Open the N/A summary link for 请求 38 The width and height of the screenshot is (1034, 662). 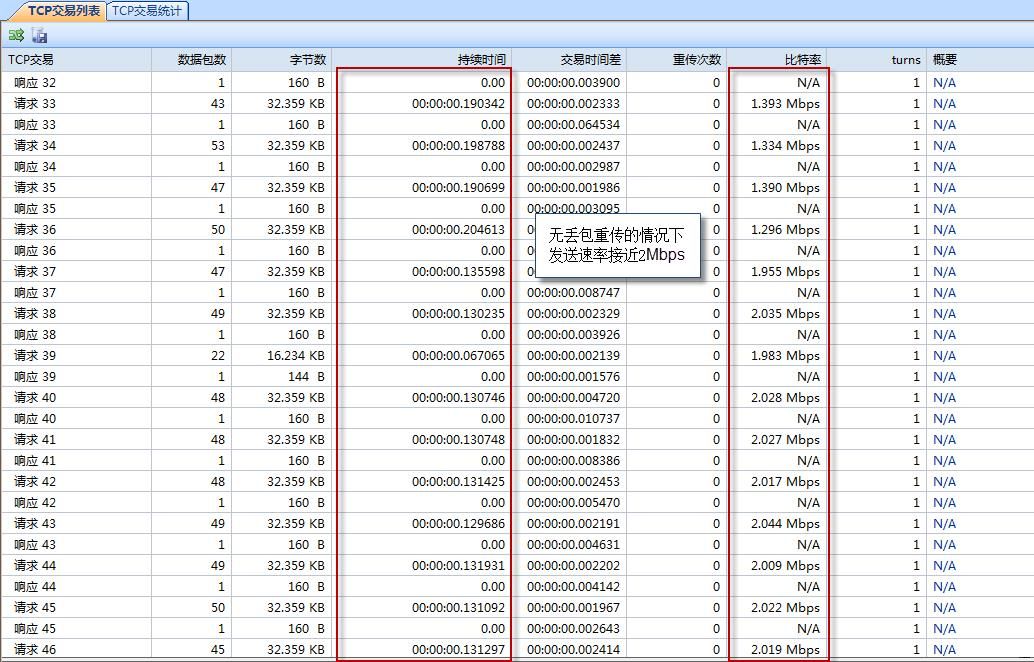pyautogui.click(x=944, y=313)
